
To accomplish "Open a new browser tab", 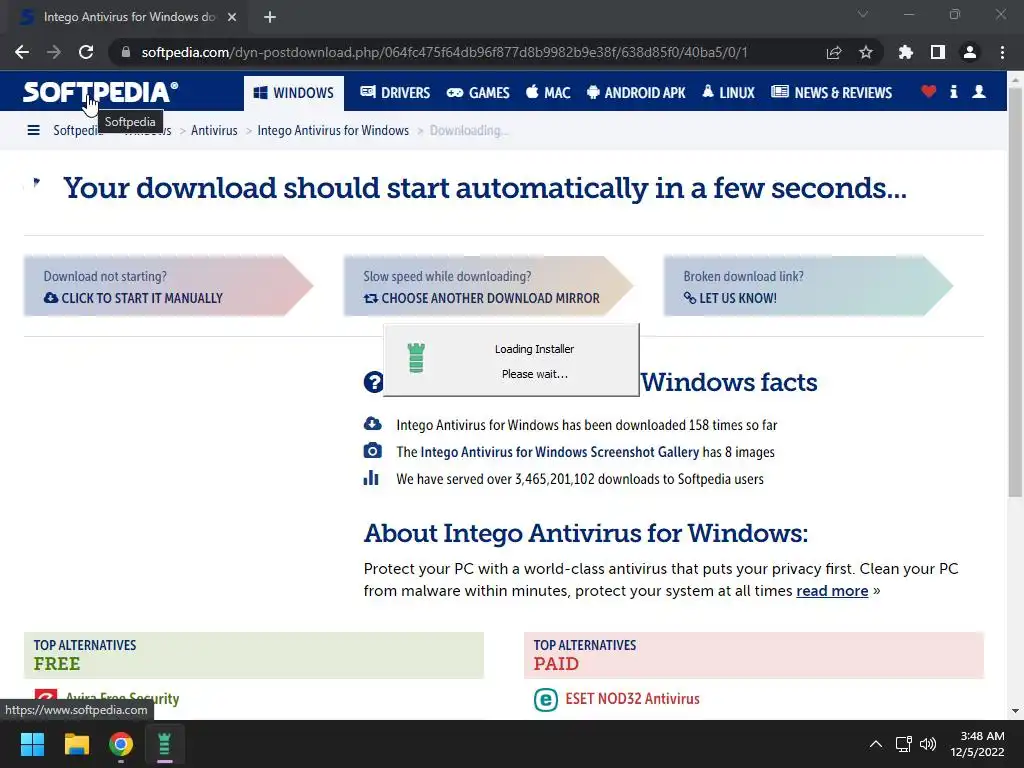I will 270,17.
